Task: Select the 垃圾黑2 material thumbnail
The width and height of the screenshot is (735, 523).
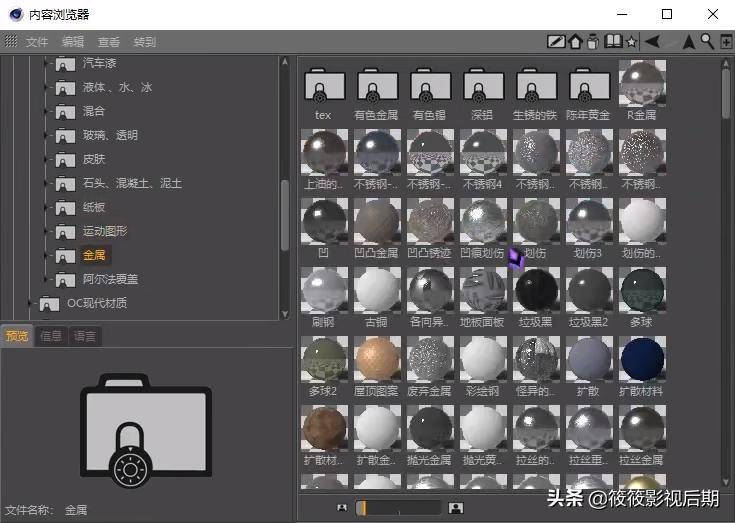Action: coord(589,290)
